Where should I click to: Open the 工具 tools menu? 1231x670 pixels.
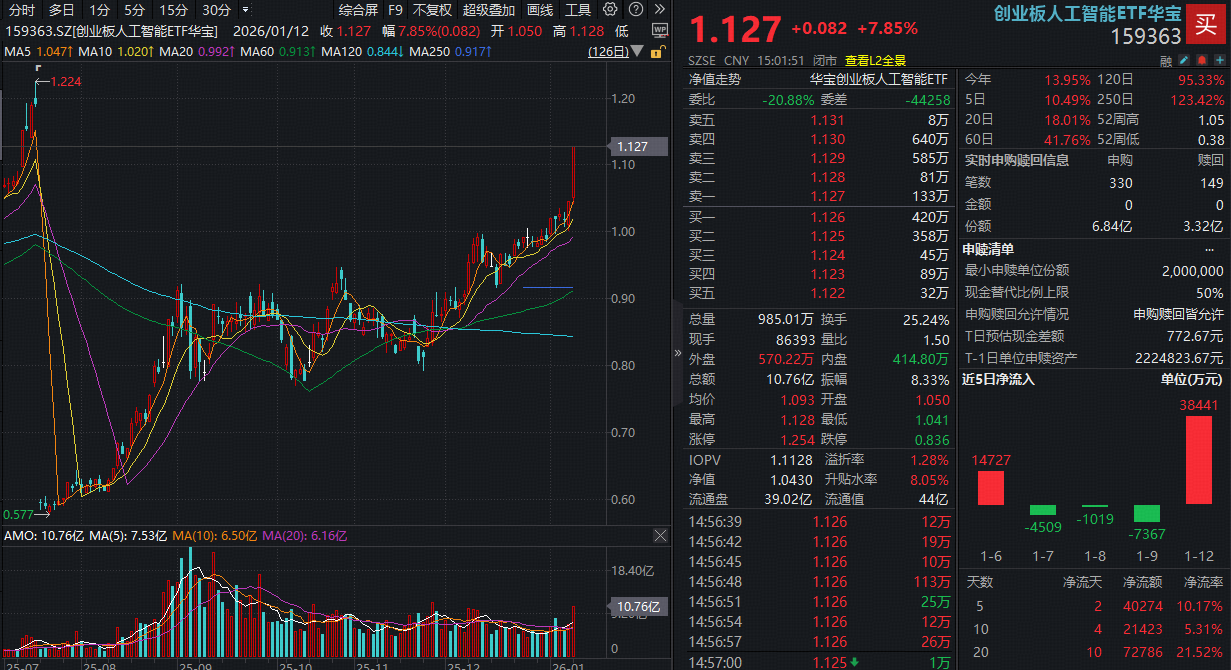pyautogui.click(x=578, y=10)
